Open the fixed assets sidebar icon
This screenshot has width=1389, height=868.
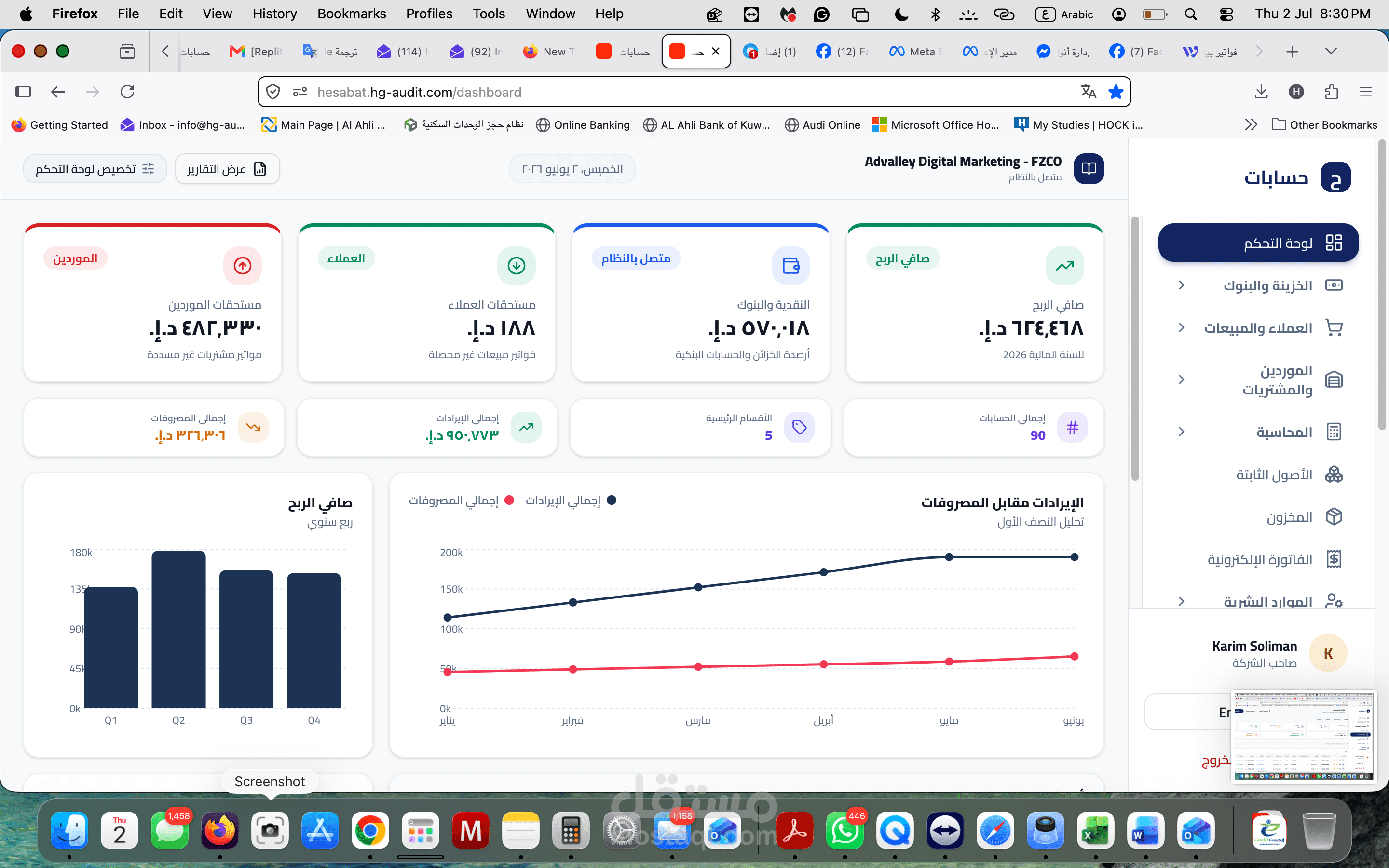pyautogui.click(x=1334, y=474)
